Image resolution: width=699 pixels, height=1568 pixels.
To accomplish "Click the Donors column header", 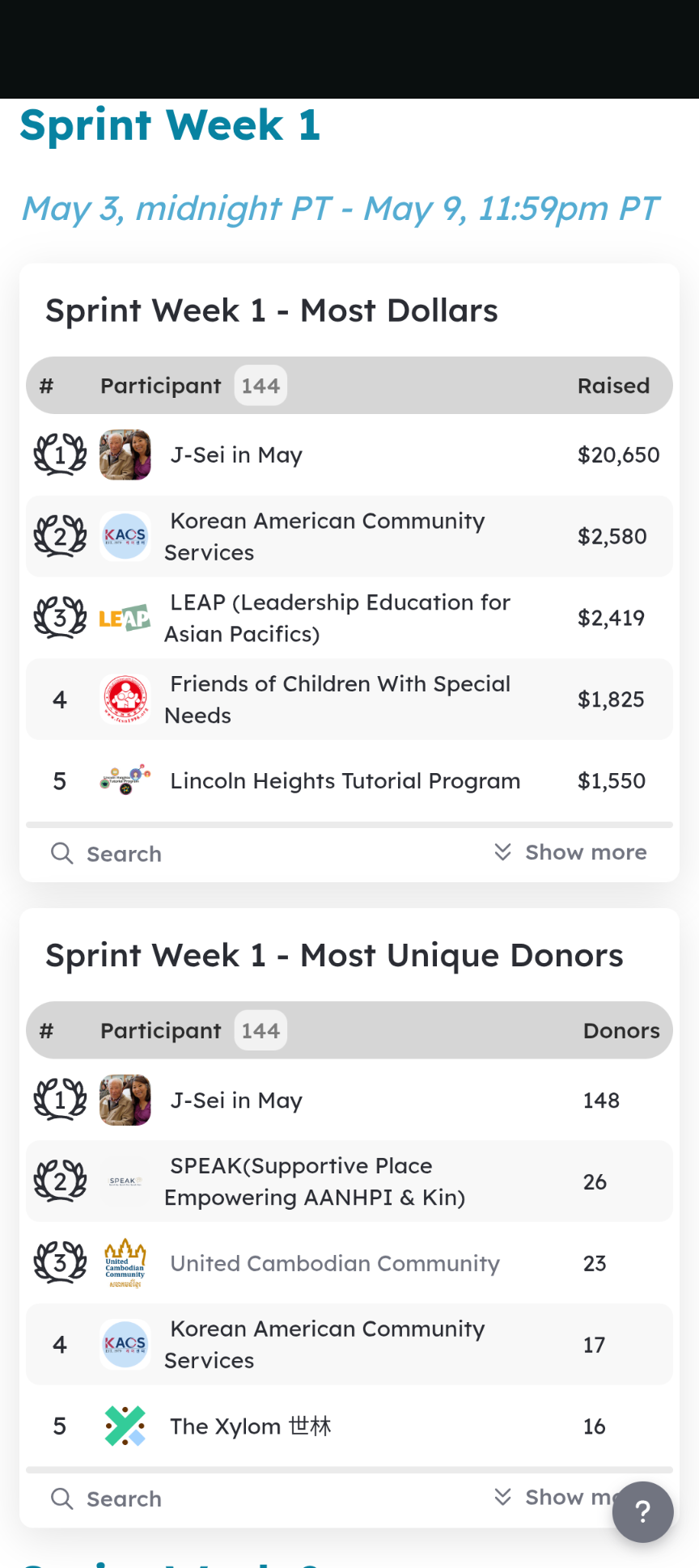I will point(621,1030).
